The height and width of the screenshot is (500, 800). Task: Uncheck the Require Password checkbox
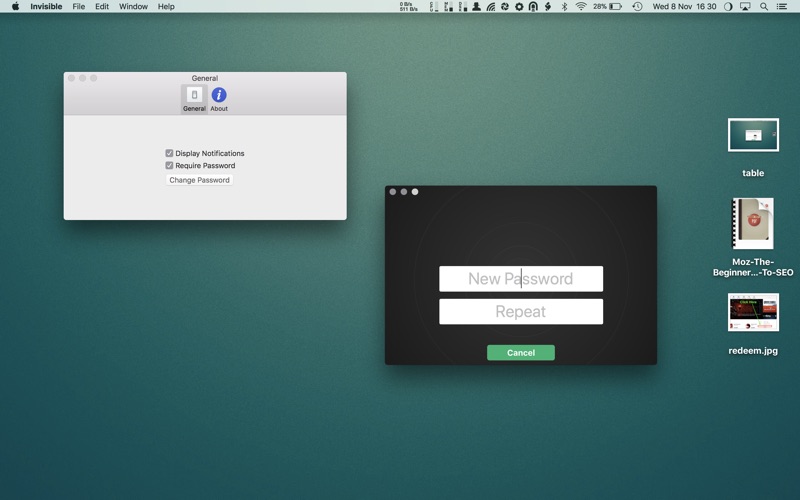click(x=169, y=165)
